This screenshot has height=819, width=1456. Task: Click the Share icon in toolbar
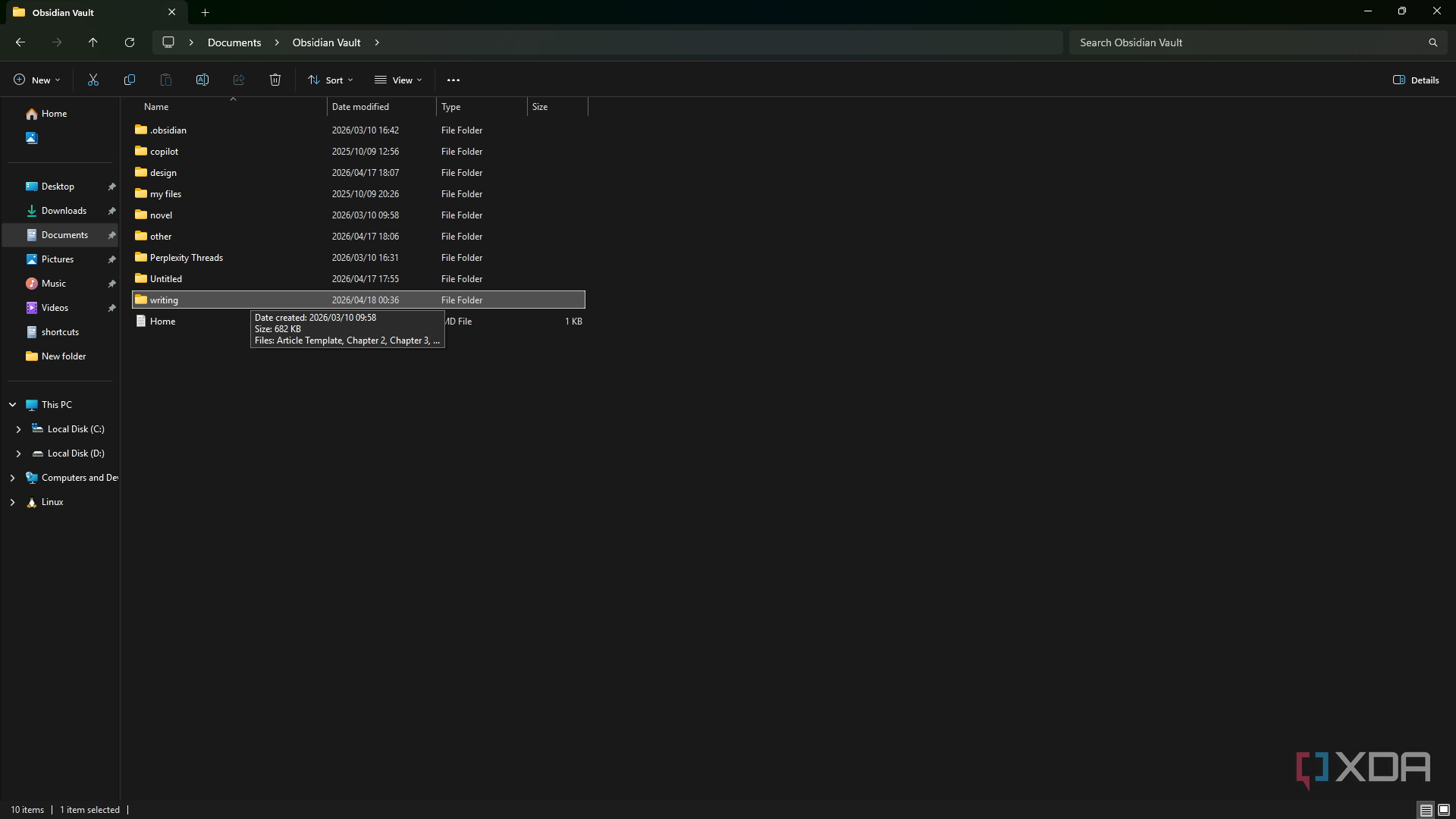click(239, 80)
